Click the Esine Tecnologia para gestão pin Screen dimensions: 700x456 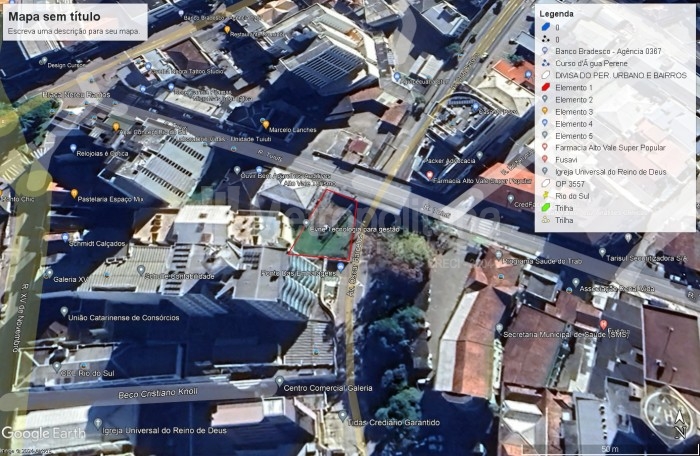[x=306, y=223]
